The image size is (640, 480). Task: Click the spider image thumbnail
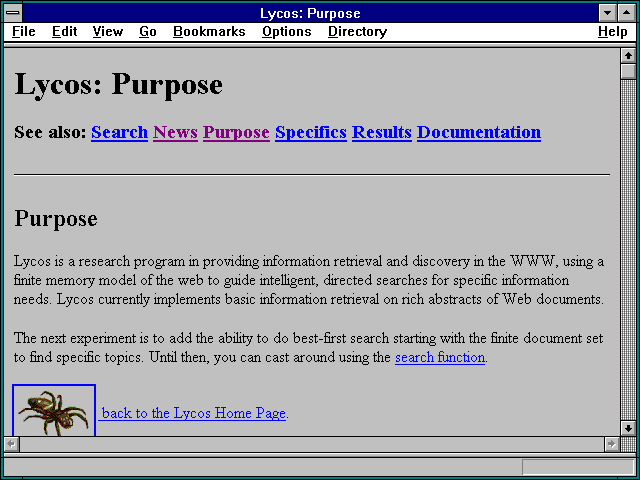pyautogui.click(x=54, y=410)
